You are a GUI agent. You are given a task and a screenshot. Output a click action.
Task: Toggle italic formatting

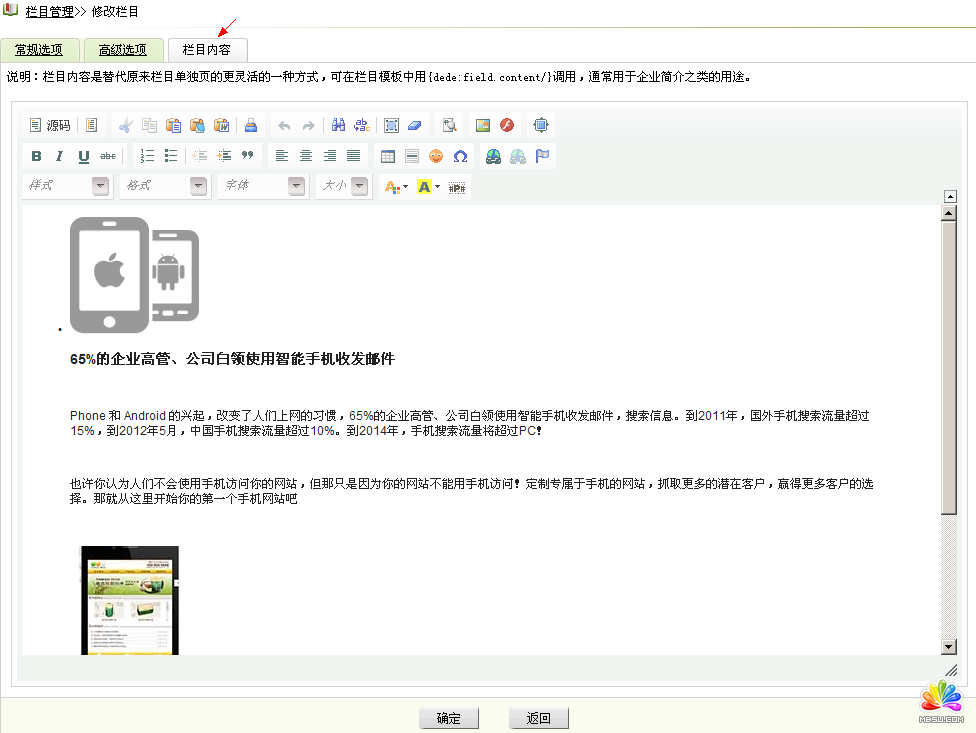[x=59, y=156]
